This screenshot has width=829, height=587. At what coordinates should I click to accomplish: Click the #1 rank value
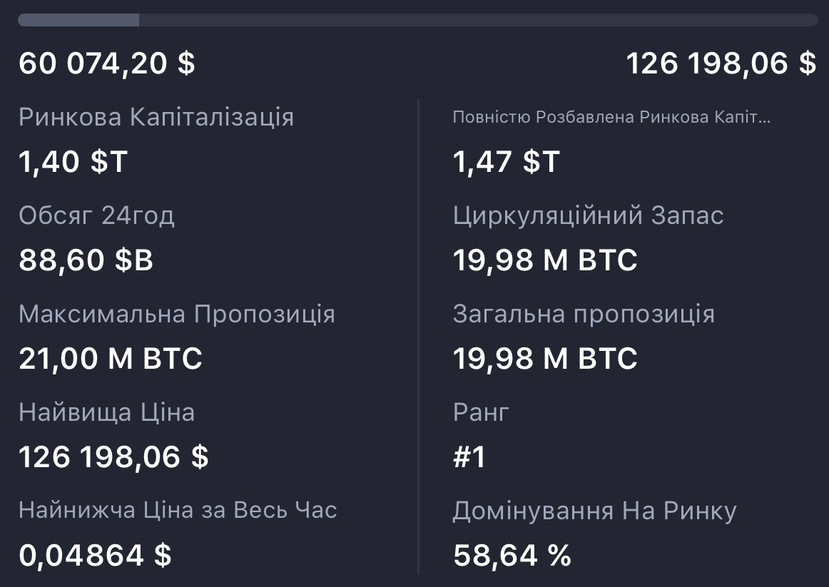[x=469, y=457]
